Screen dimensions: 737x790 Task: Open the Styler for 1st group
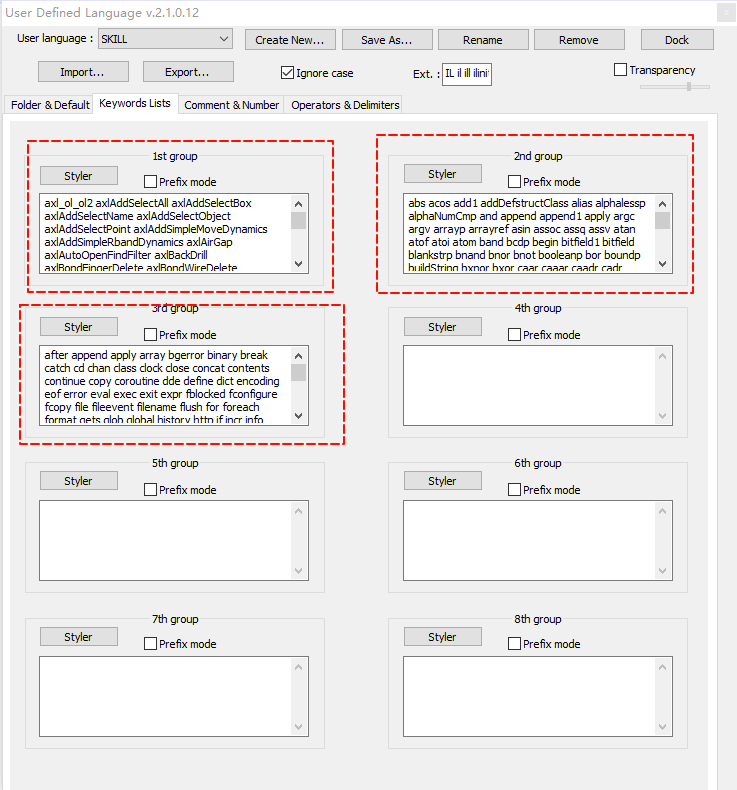pos(78,176)
